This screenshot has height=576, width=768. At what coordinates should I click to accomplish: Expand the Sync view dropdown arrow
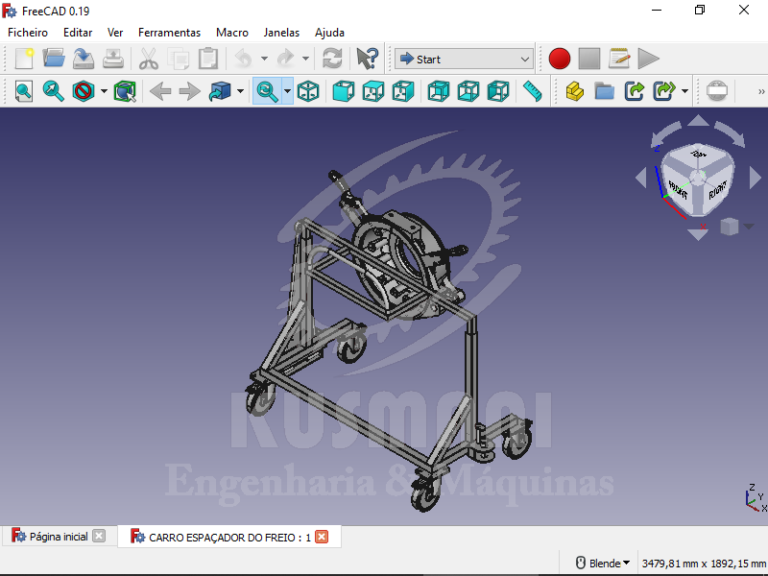coord(288,91)
